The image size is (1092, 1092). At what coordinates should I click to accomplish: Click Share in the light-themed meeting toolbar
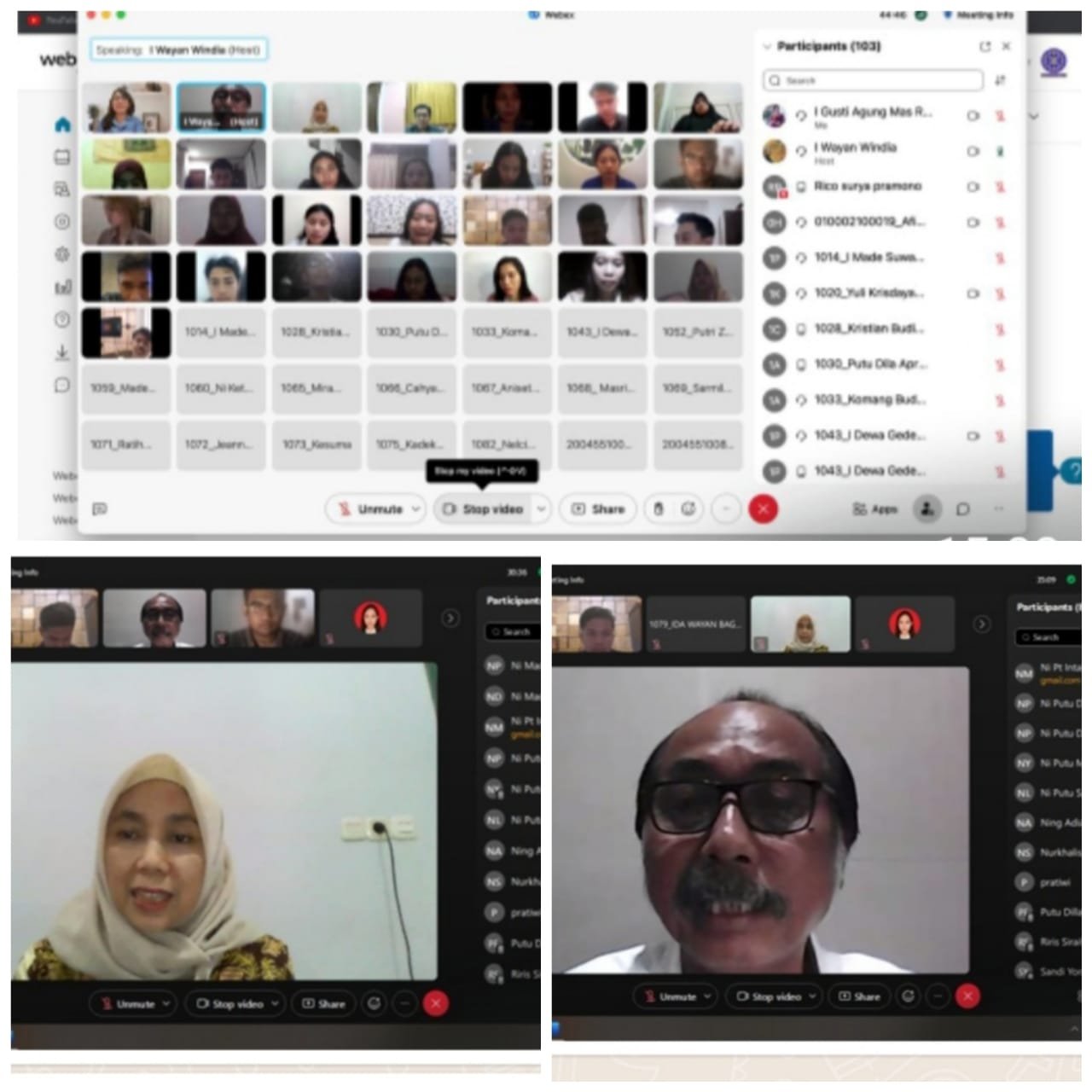click(598, 509)
